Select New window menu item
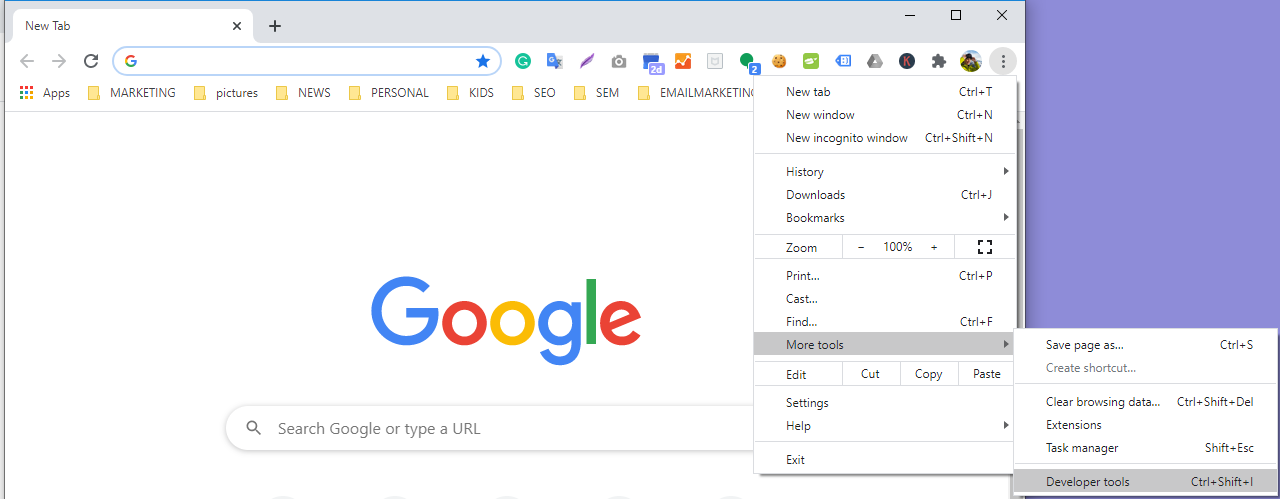This screenshot has width=1280, height=499. [884, 115]
